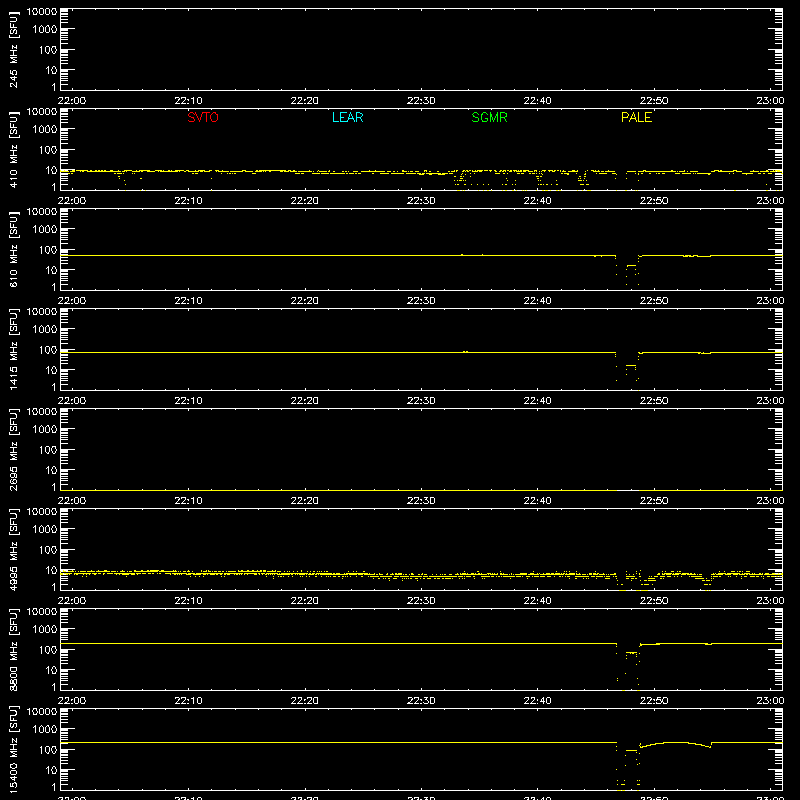Click 22:30 time label below 245 MHz panel
This screenshot has height=800, width=800.
pos(421,101)
